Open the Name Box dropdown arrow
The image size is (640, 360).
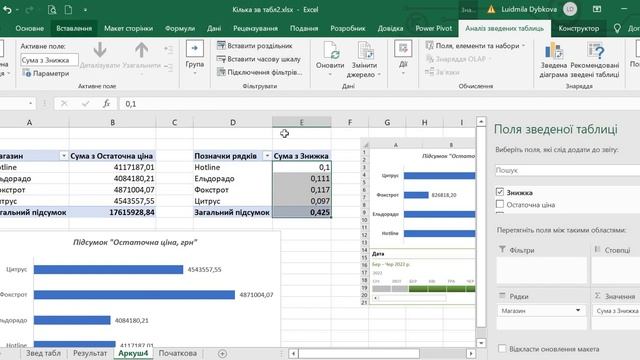[x=30, y=104]
